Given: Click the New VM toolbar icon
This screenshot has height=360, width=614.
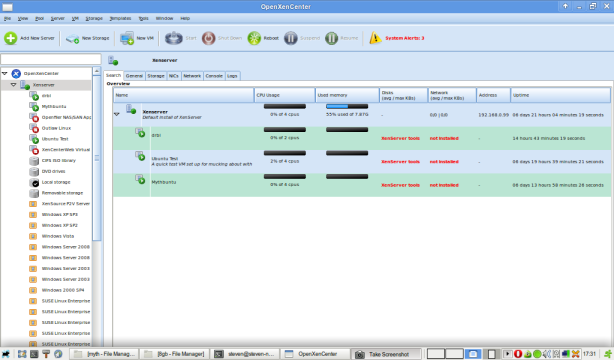Looking at the screenshot, I should click(x=127, y=38).
